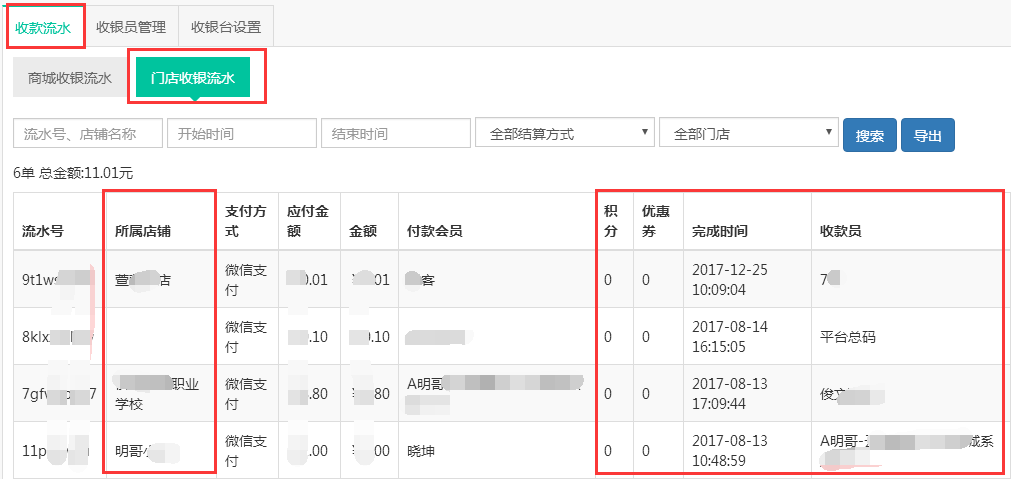Click the 收款员 column header
Image resolution: width=1011 pixels, height=479 pixels.
click(840, 231)
